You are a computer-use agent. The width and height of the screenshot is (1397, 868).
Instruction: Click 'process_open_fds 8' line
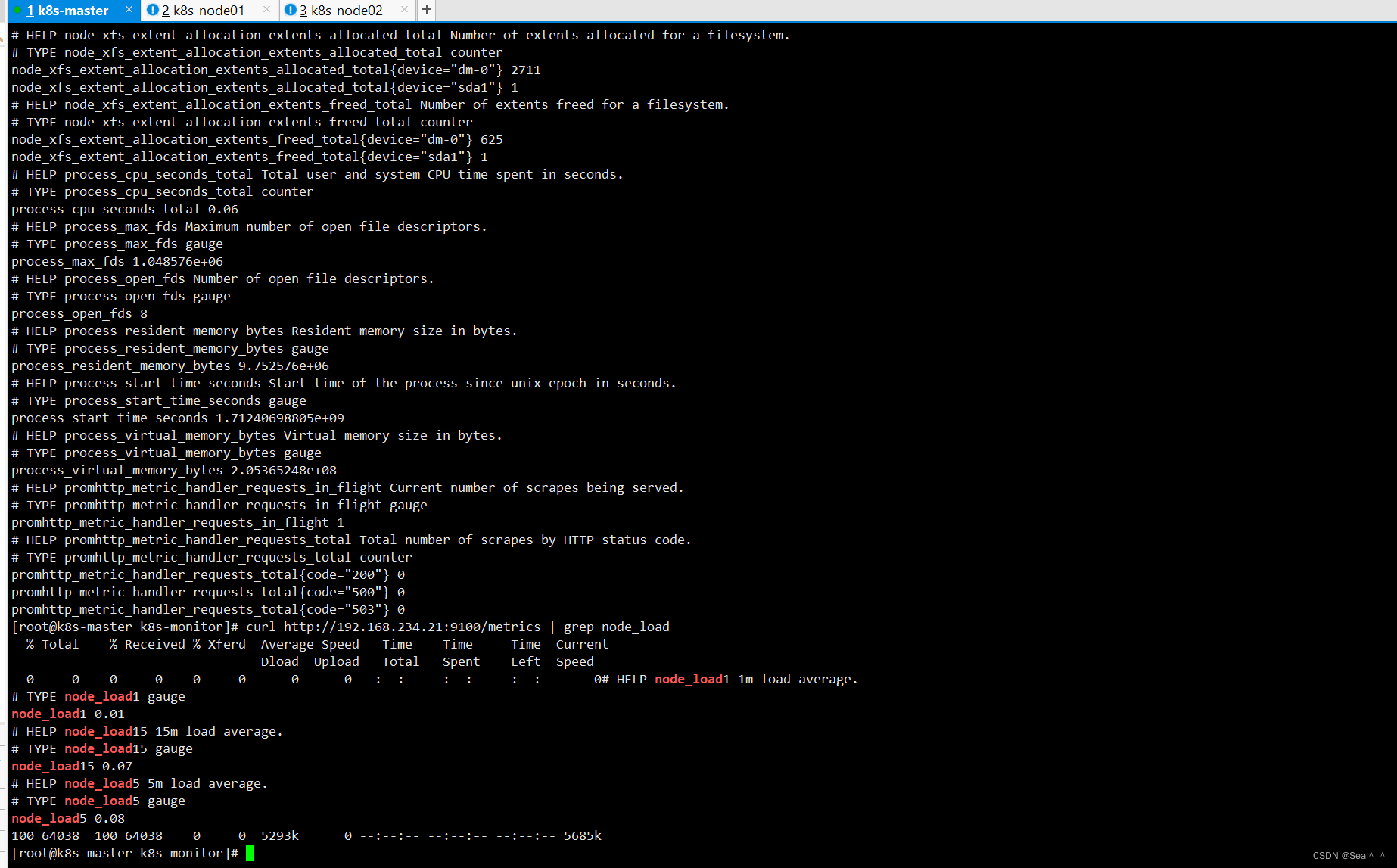pyautogui.click(x=79, y=313)
